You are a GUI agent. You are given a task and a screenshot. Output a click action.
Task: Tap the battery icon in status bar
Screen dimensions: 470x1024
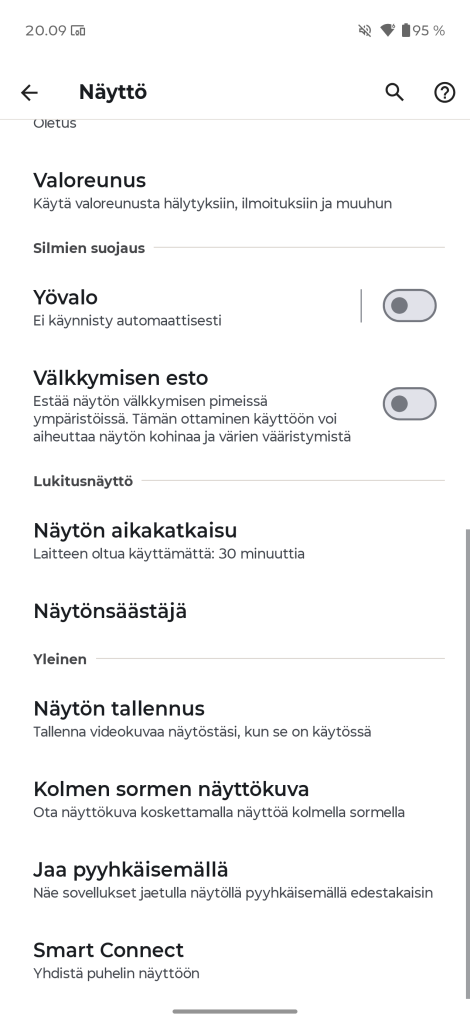pos(405,30)
